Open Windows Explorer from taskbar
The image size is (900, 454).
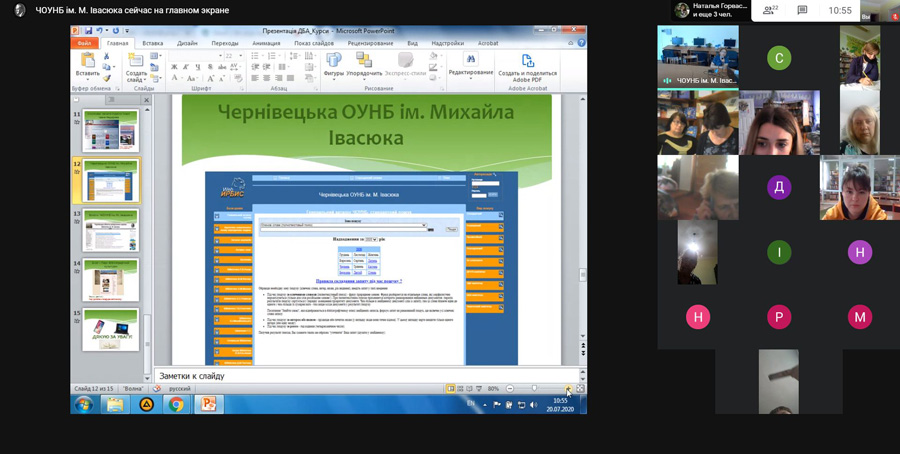click(115, 405)
